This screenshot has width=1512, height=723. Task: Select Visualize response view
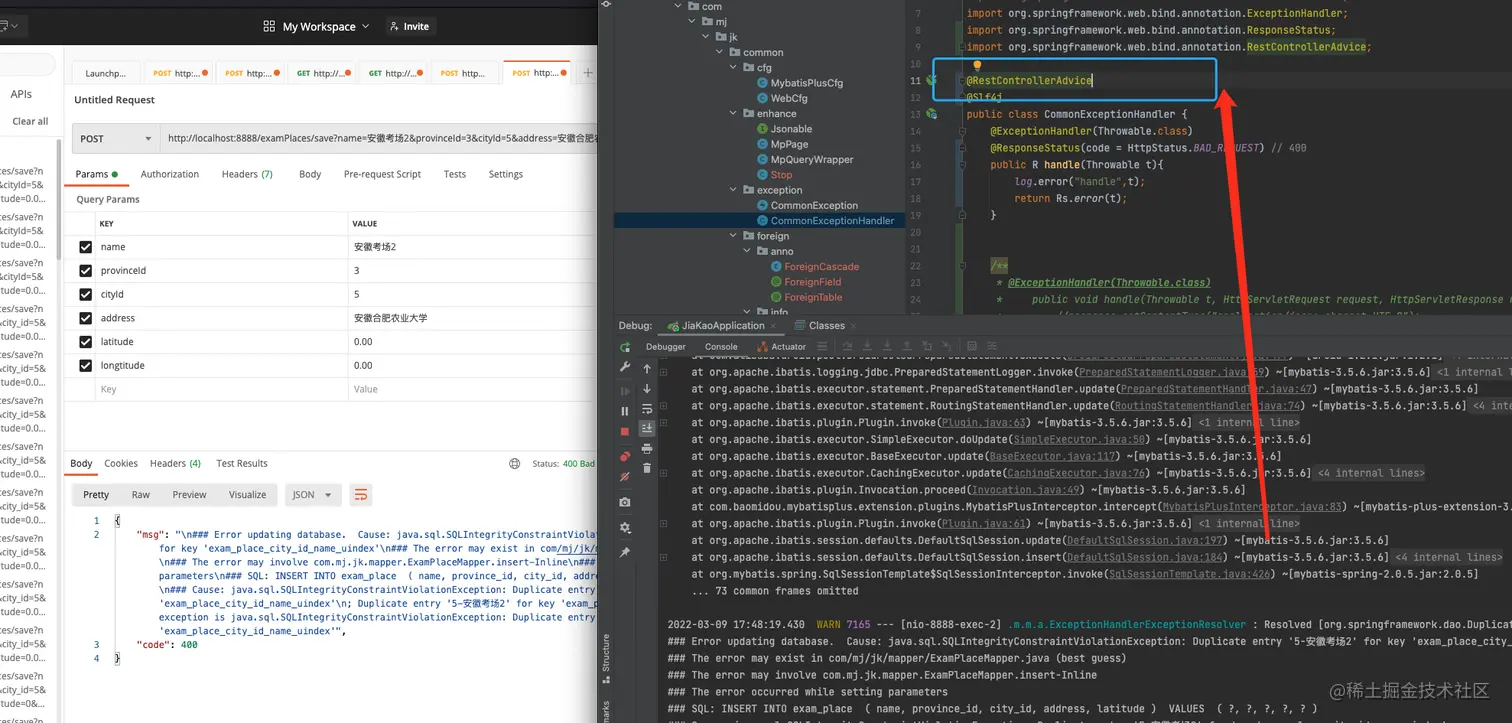pyautogui.click(x=247, y=494)
